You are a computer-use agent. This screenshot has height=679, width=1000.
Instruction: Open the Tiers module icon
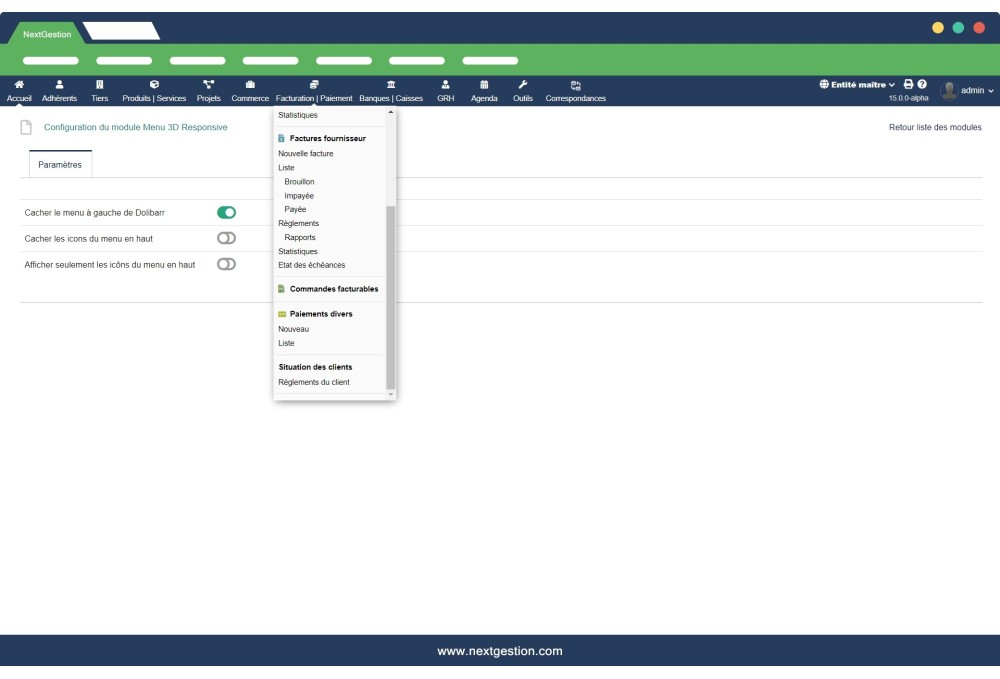point(99,86)
